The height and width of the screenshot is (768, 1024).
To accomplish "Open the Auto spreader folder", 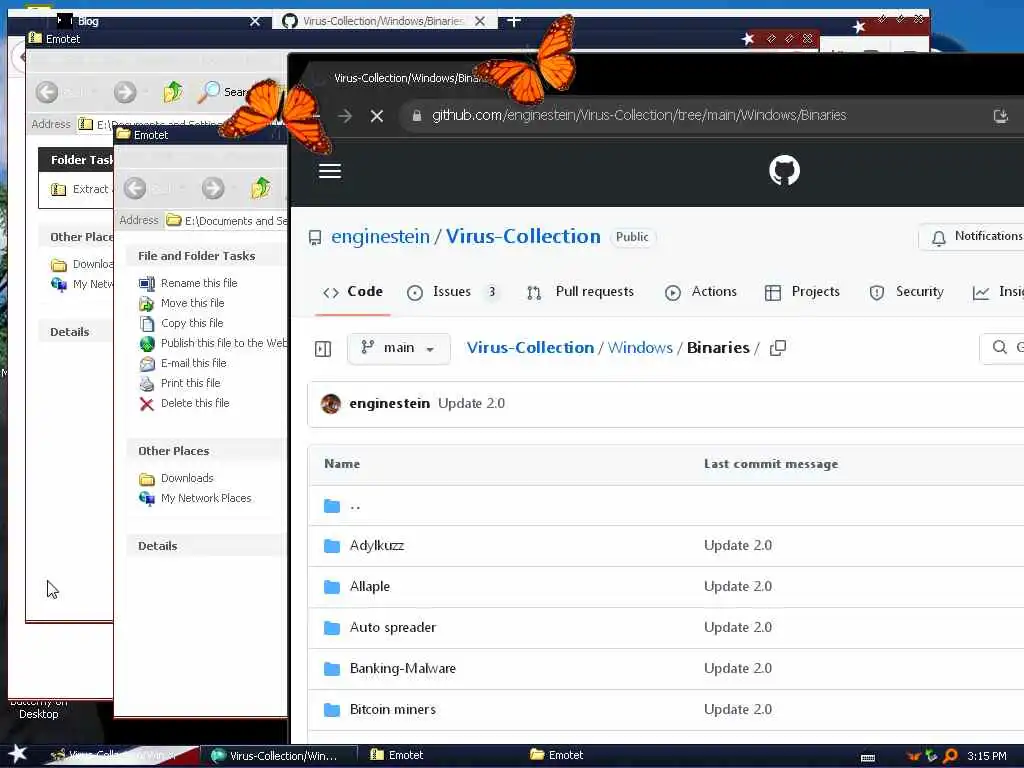I will pyautogui.click(x=392, y=628).
